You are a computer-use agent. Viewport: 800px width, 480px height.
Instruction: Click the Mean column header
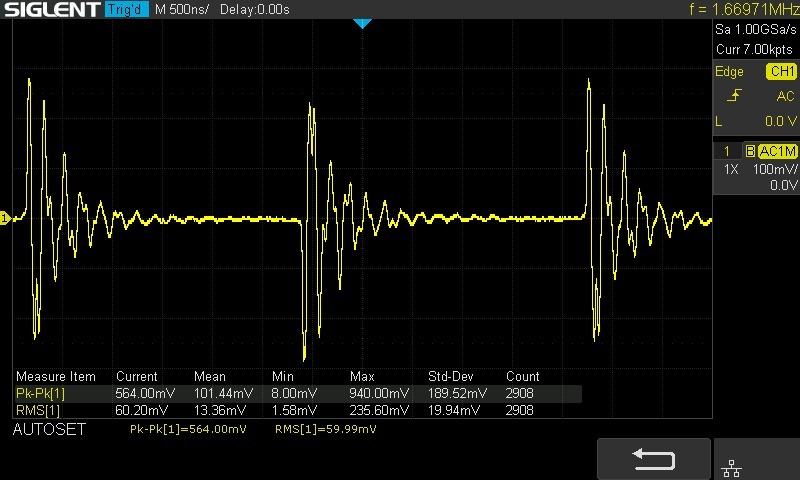[209, 376]
